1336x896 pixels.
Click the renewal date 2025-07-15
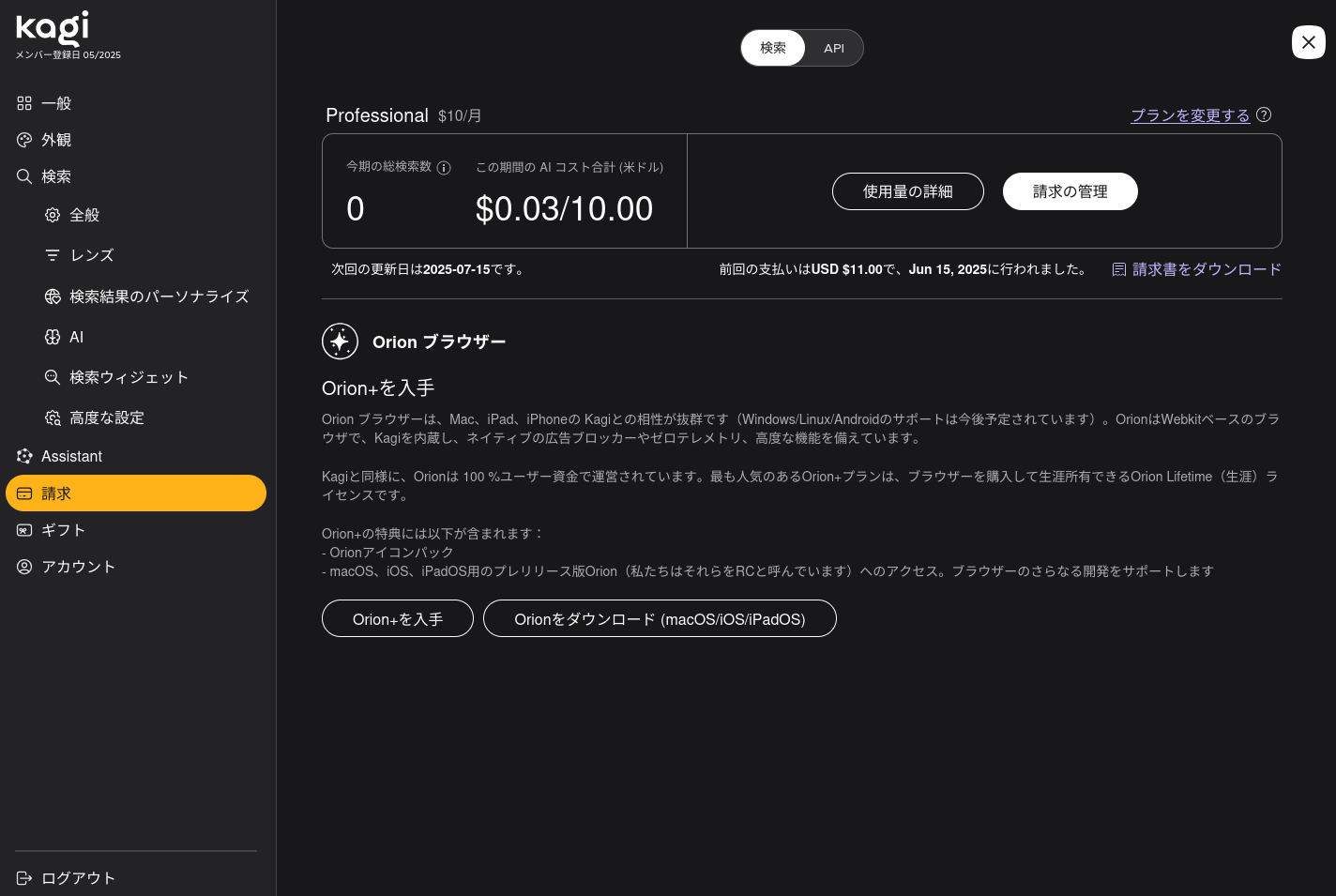click(457, 269)
